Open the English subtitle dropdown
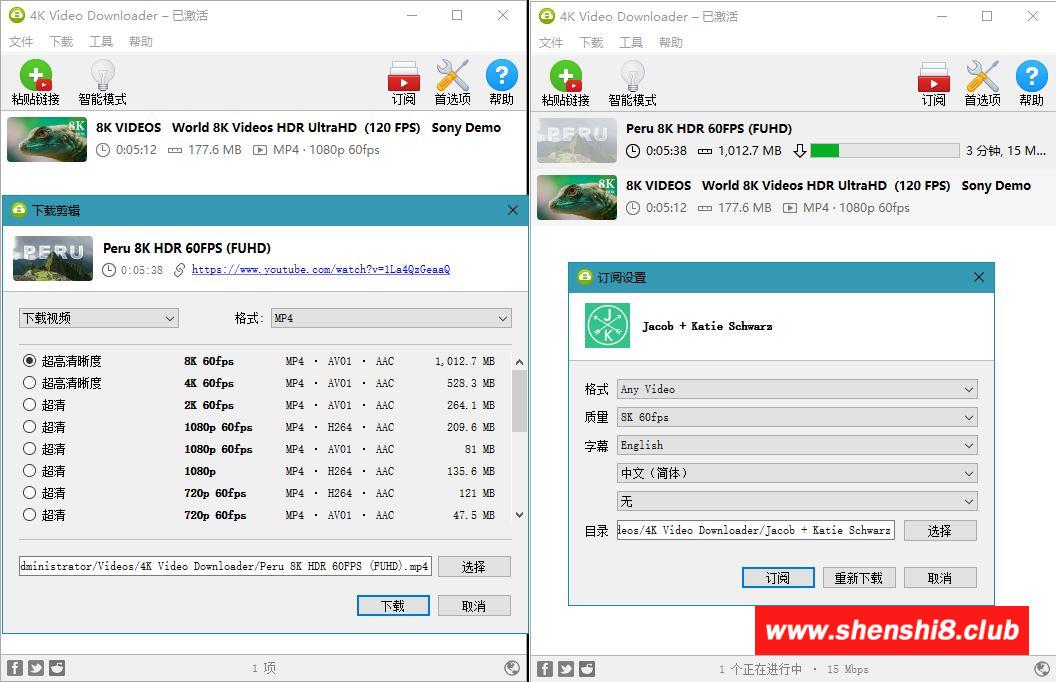The height and width of the screenshot is (682, 1056). 797,445
